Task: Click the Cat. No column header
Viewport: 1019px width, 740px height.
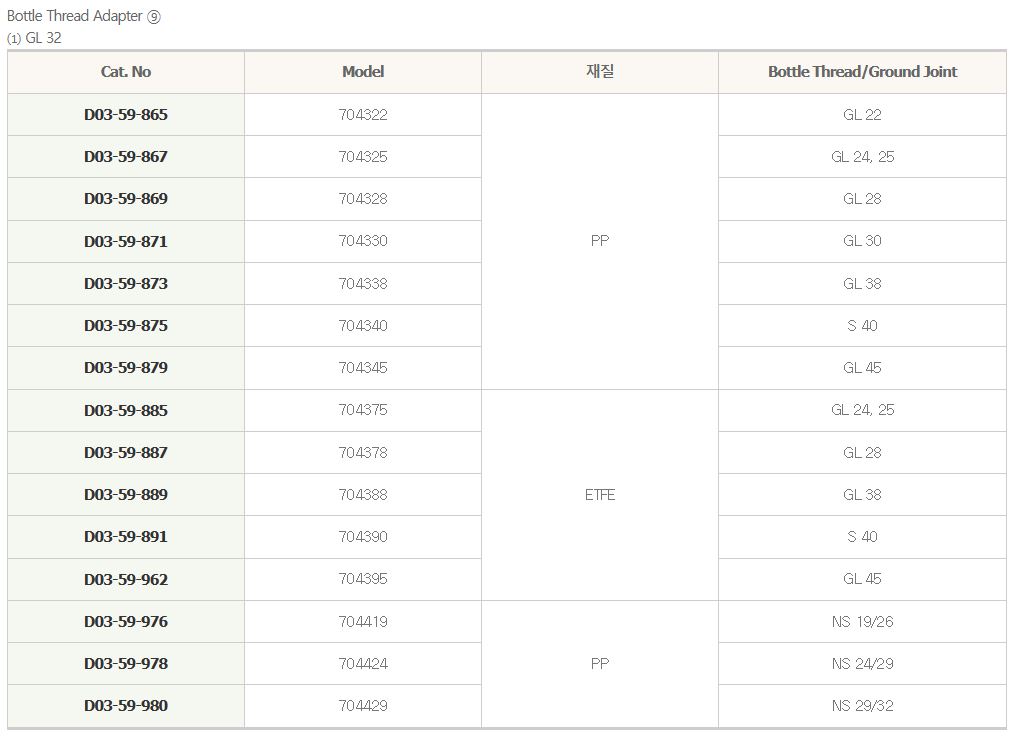Action: 126,72
